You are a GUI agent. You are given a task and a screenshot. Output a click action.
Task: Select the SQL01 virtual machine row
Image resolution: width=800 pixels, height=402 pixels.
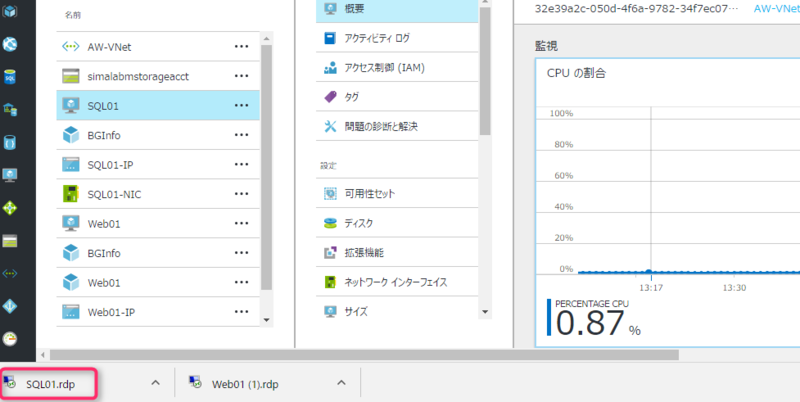158,106
